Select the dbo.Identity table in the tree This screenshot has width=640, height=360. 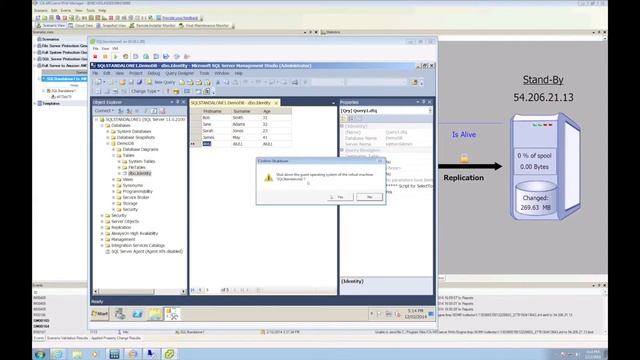point(140,173)
